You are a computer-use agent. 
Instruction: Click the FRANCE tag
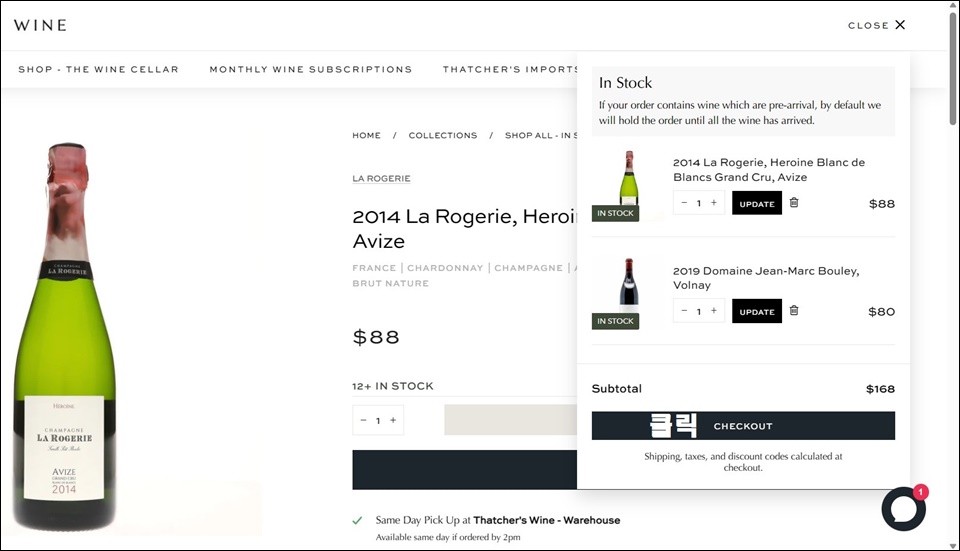[x=374, y=268]
